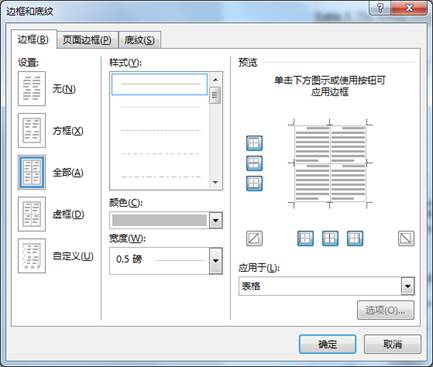
Task: Toggle the bottom border button in preview
Action: [x=254, y=183]
